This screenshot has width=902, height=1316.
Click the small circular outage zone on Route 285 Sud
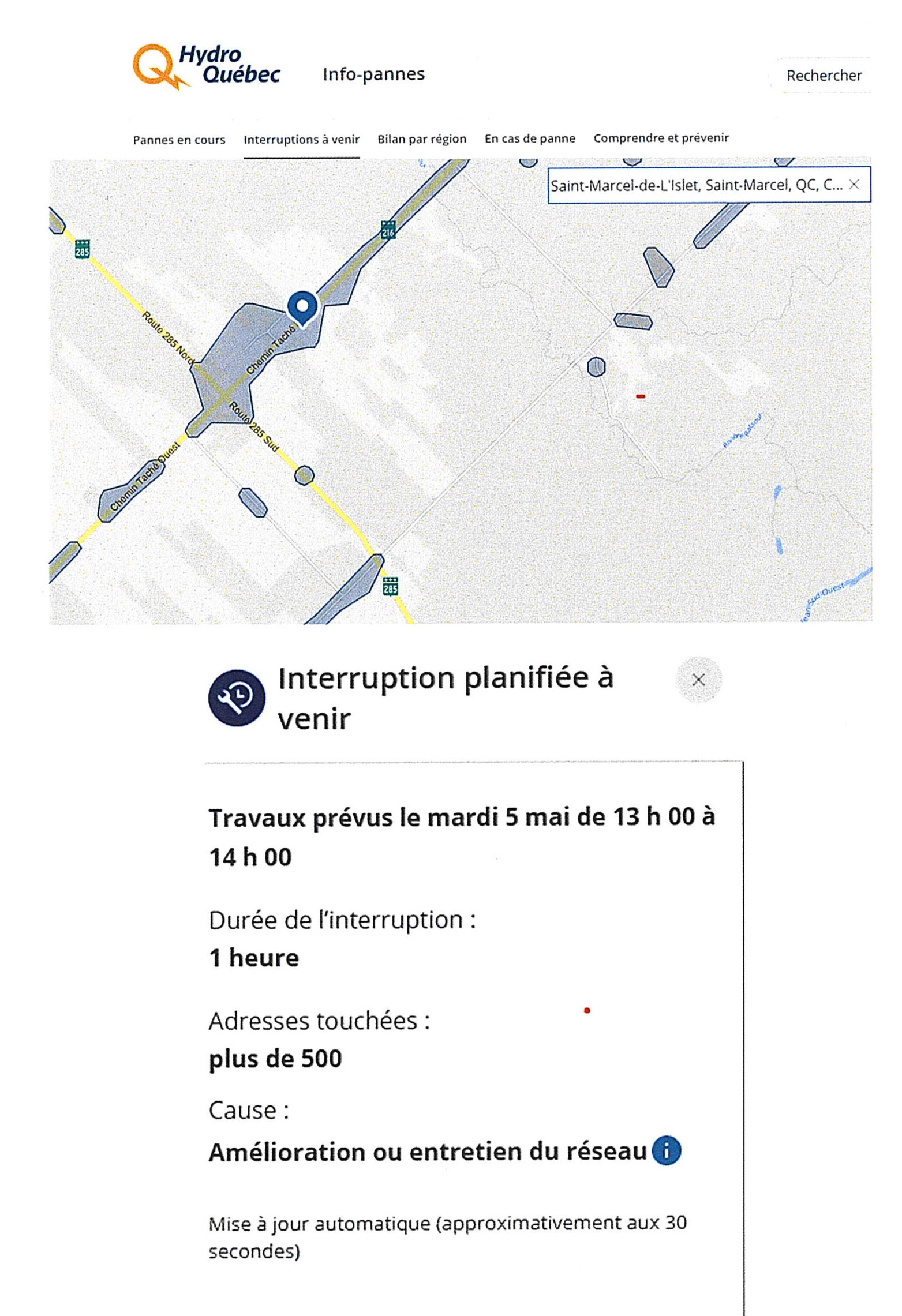(x=304, y=475)
